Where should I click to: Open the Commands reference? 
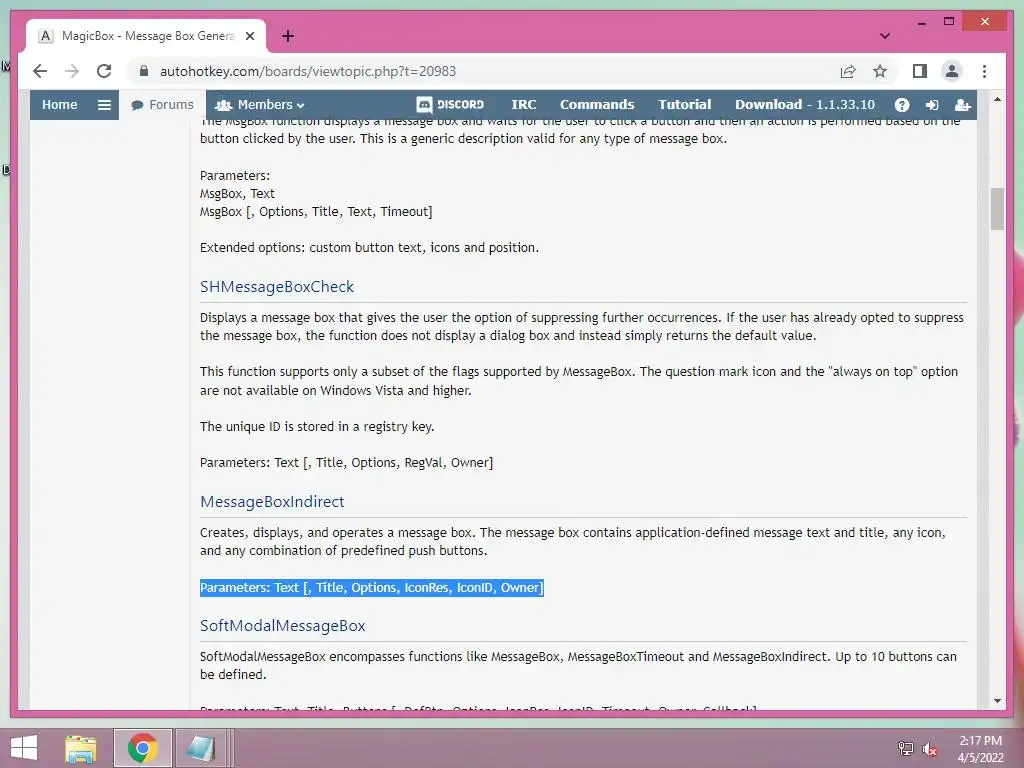[x=597, y=104]
